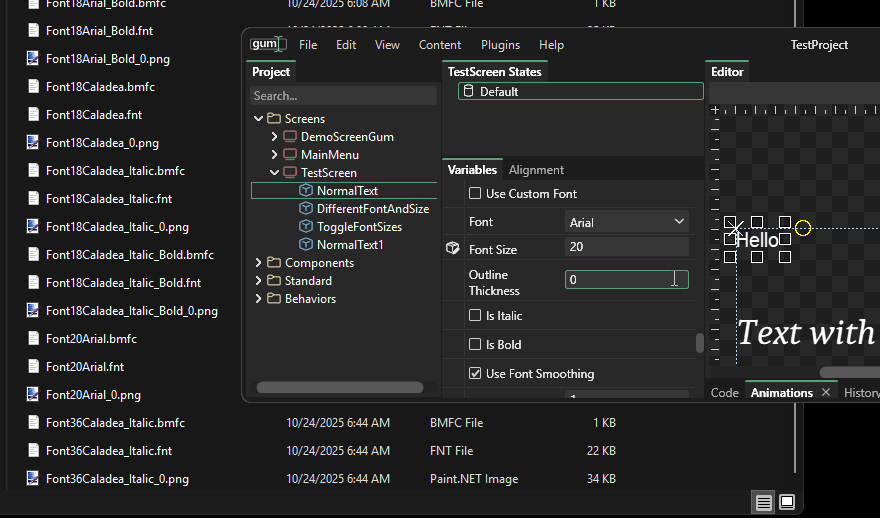880x518 pixels.
Task: Click the Default state icon
Action: (x=468, y=92)
